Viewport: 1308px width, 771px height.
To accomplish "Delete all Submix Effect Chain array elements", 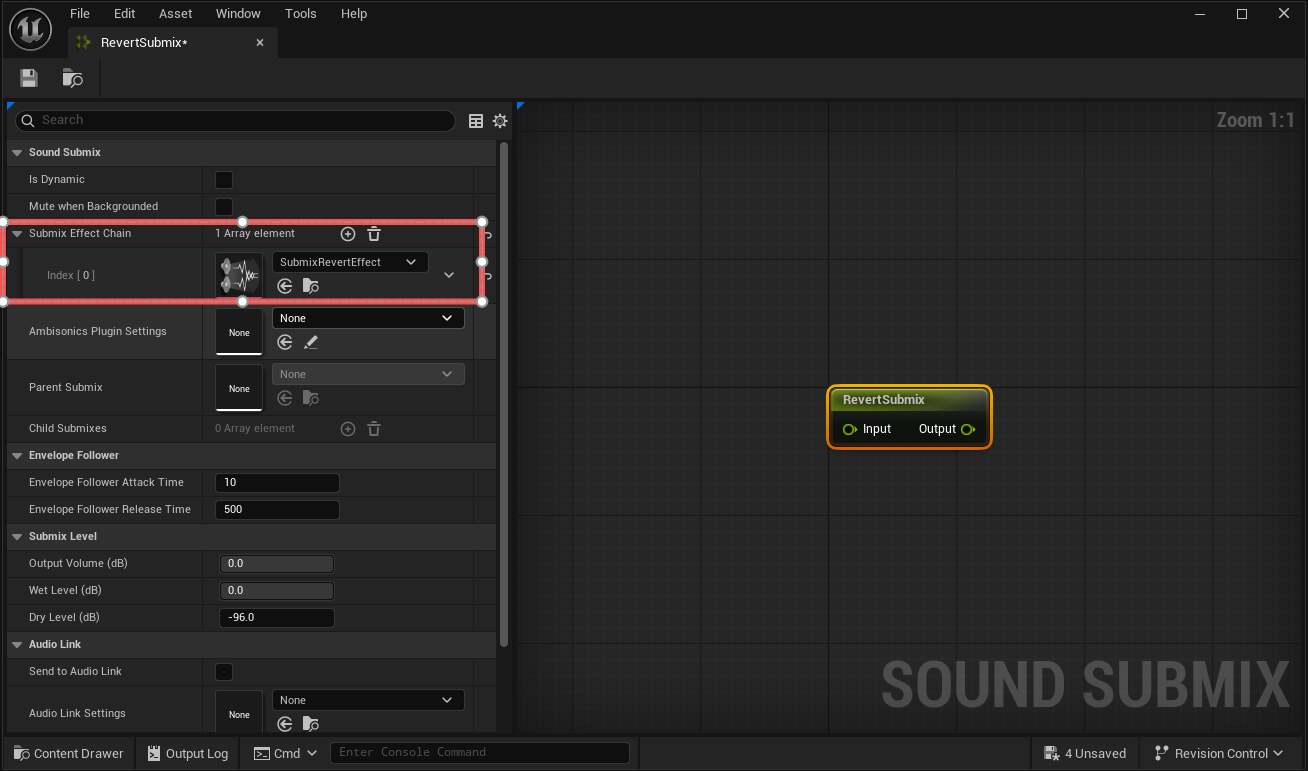I will coord(373,233).
